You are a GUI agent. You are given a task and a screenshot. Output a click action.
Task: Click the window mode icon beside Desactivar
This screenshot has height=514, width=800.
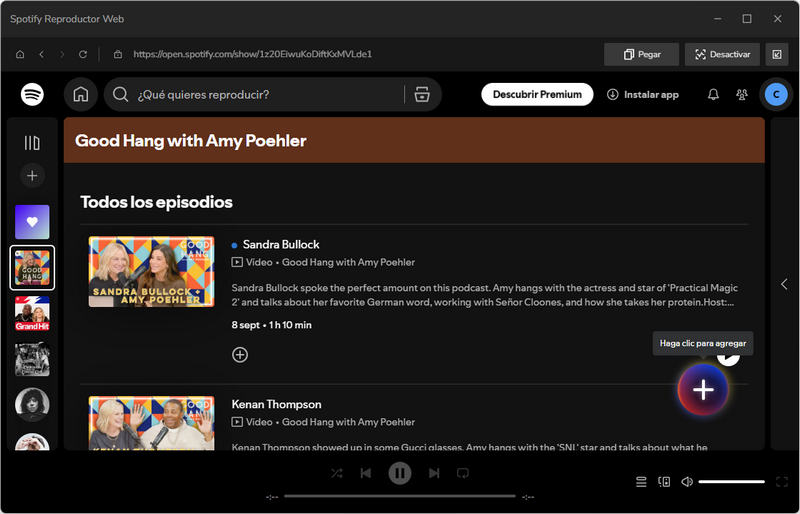(x=777, y=54)
